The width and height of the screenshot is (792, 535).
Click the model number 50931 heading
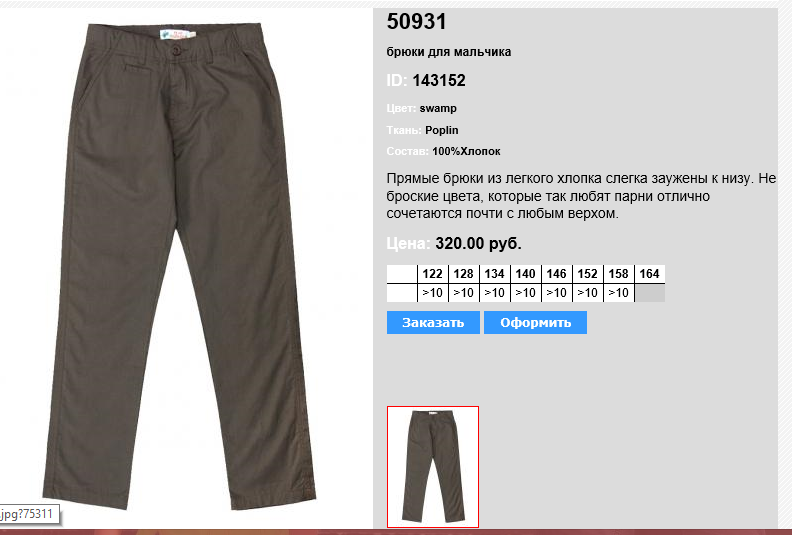coord(417,22)
